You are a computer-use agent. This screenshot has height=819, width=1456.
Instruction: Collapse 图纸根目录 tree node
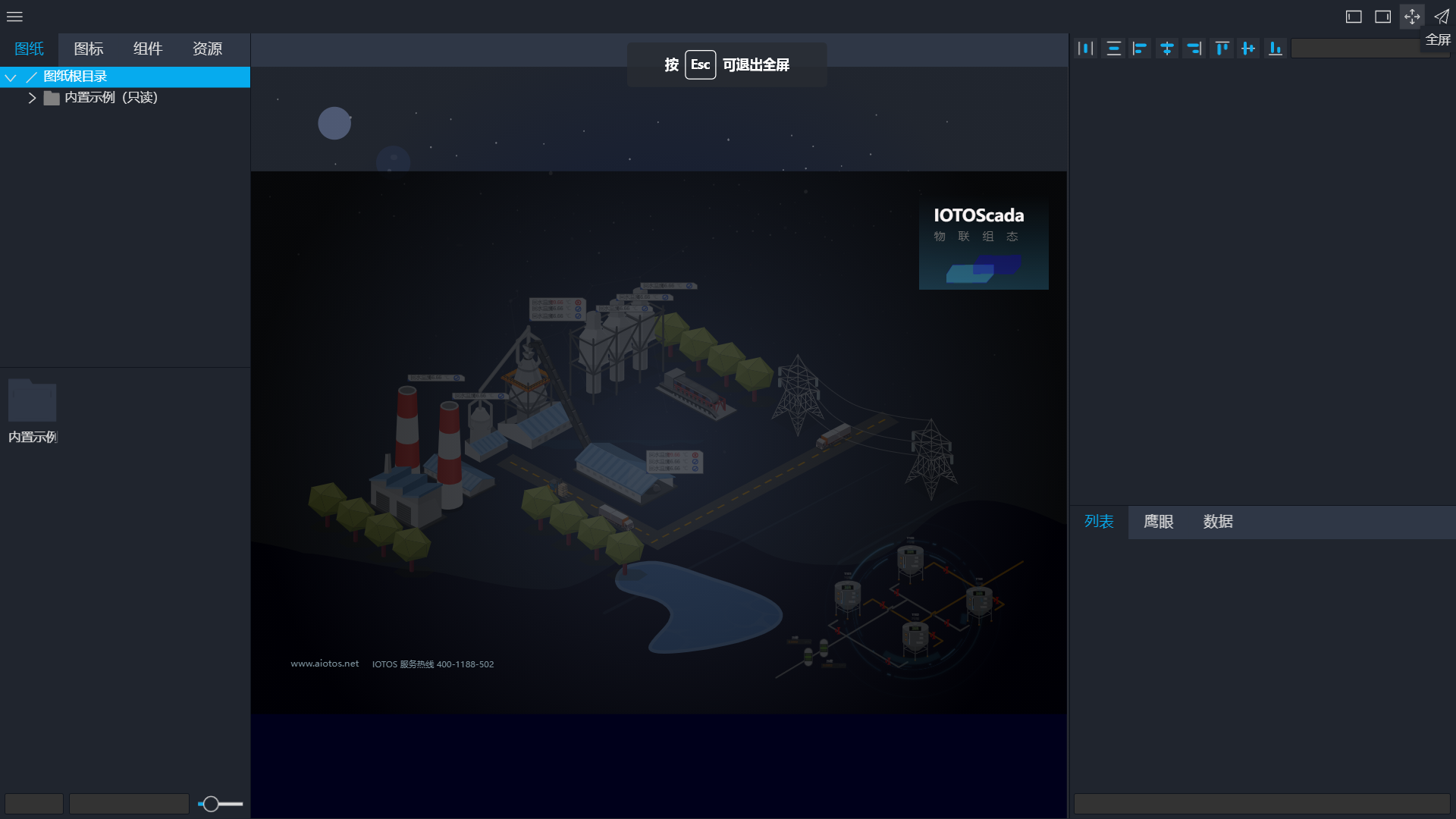click(x=11, y=77)
